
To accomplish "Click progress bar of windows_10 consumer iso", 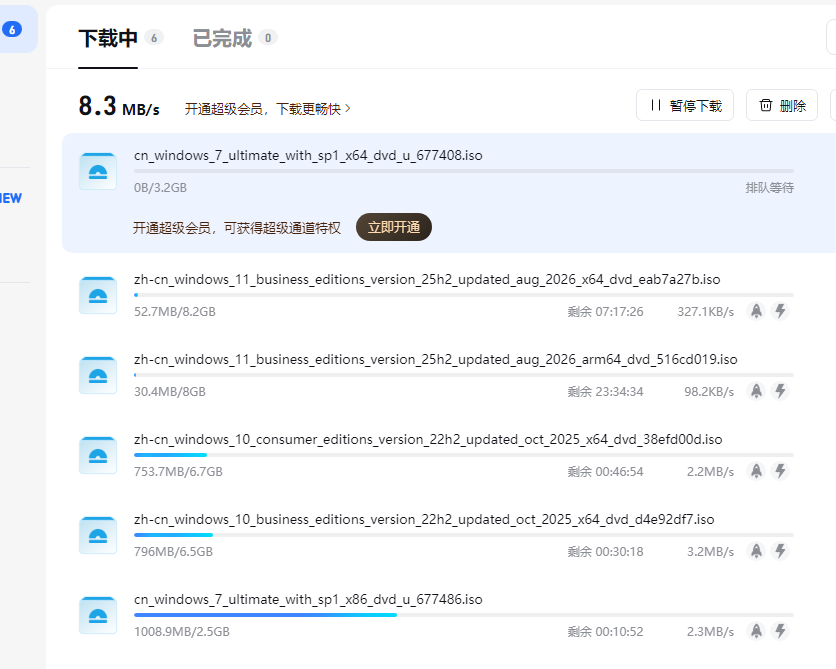I will [464, 455].
